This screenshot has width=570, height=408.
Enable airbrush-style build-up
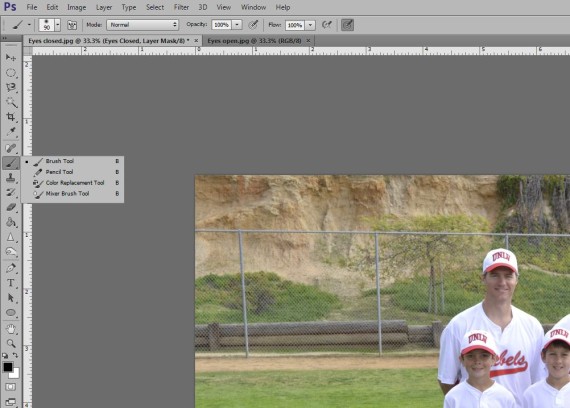327,25
